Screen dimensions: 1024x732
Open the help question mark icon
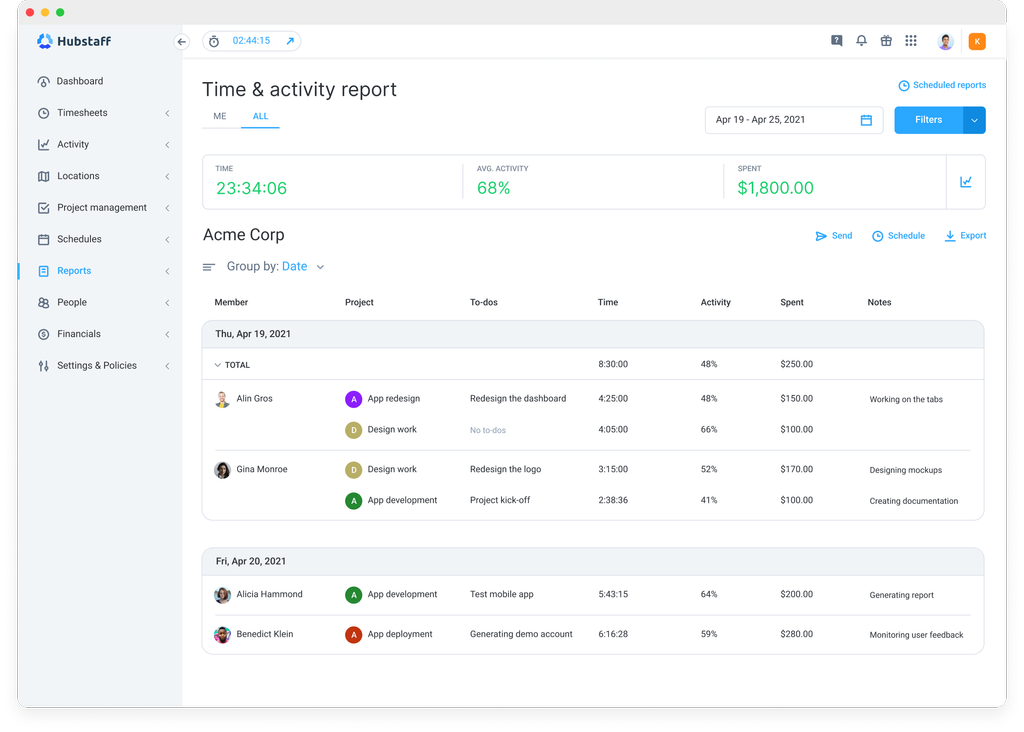pyautogui.click(x=836, y=40)
